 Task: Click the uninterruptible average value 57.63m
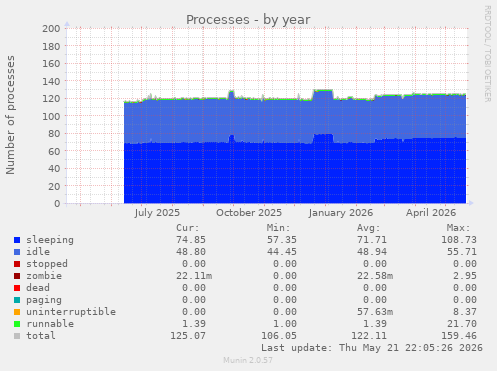coord(375,312)
